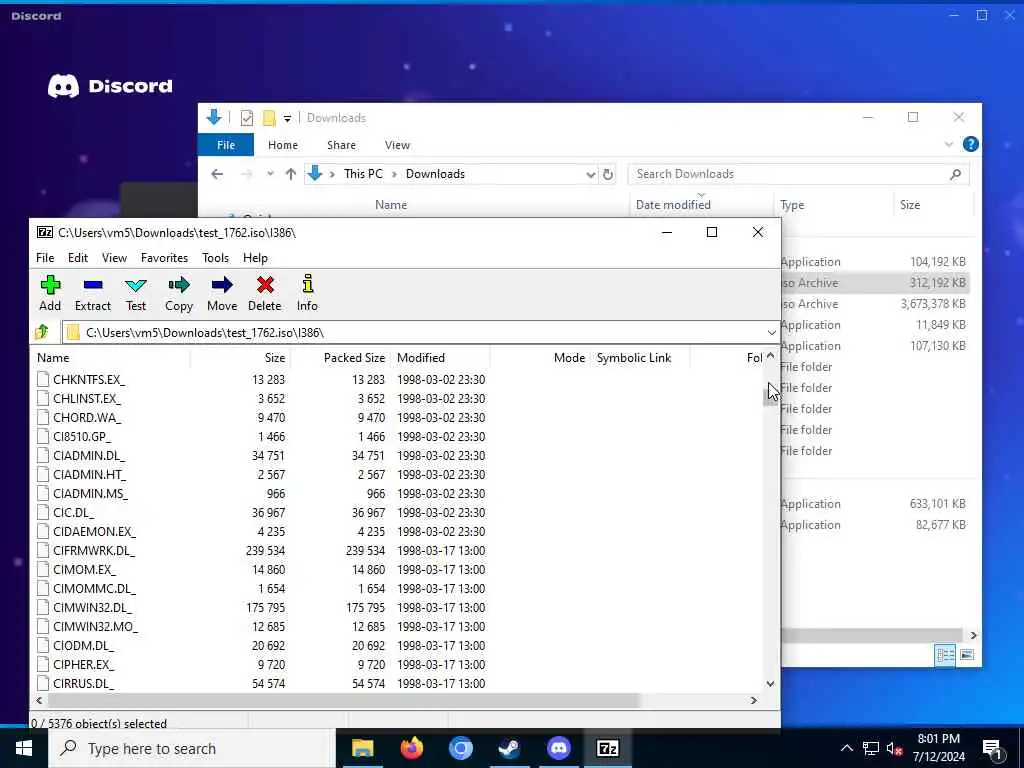Select the CHKNTFS.EX_ file
The image size is (1024, 768).
(89, 379)
